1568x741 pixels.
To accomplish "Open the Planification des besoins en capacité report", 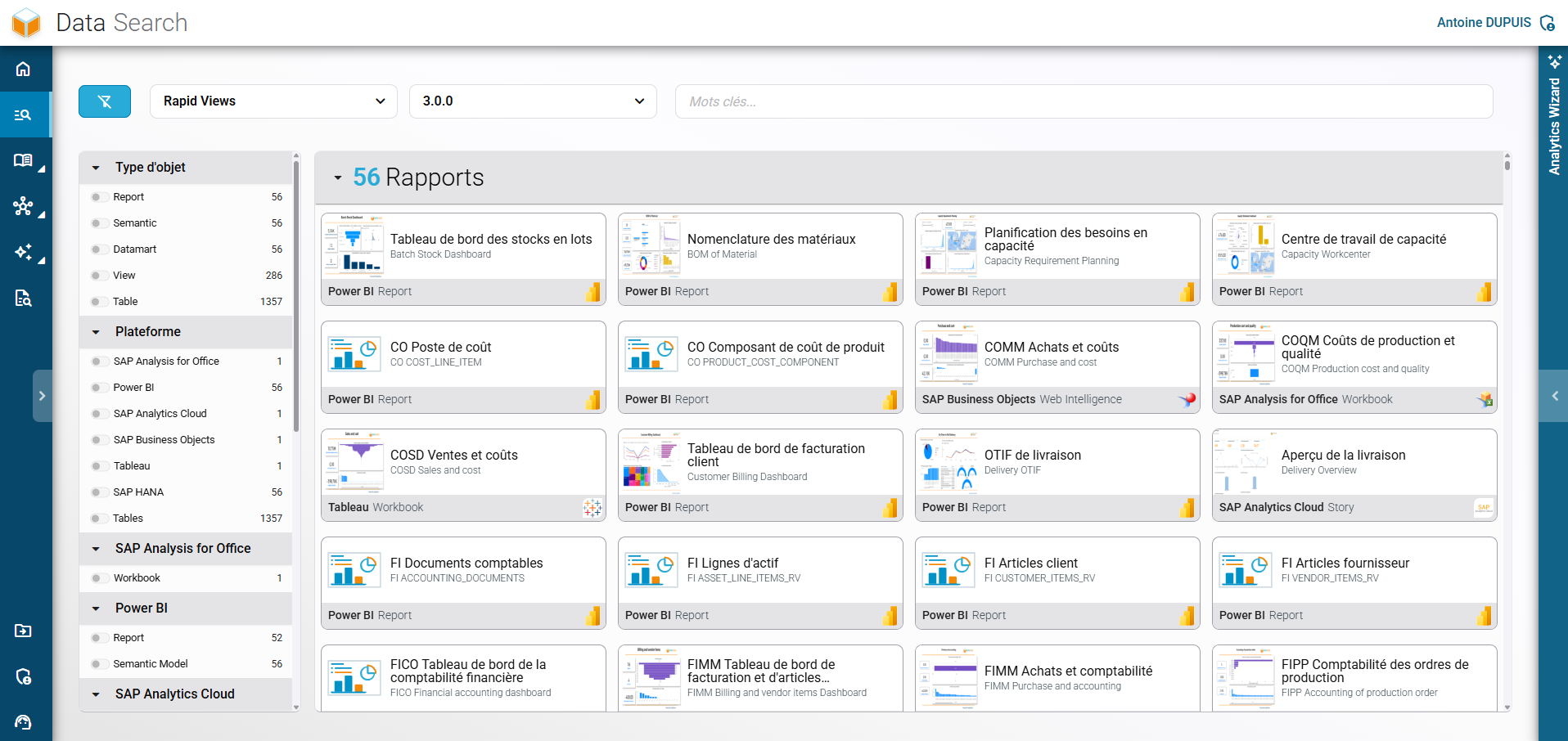I will pyautogui.click(x=1057, y=259).
